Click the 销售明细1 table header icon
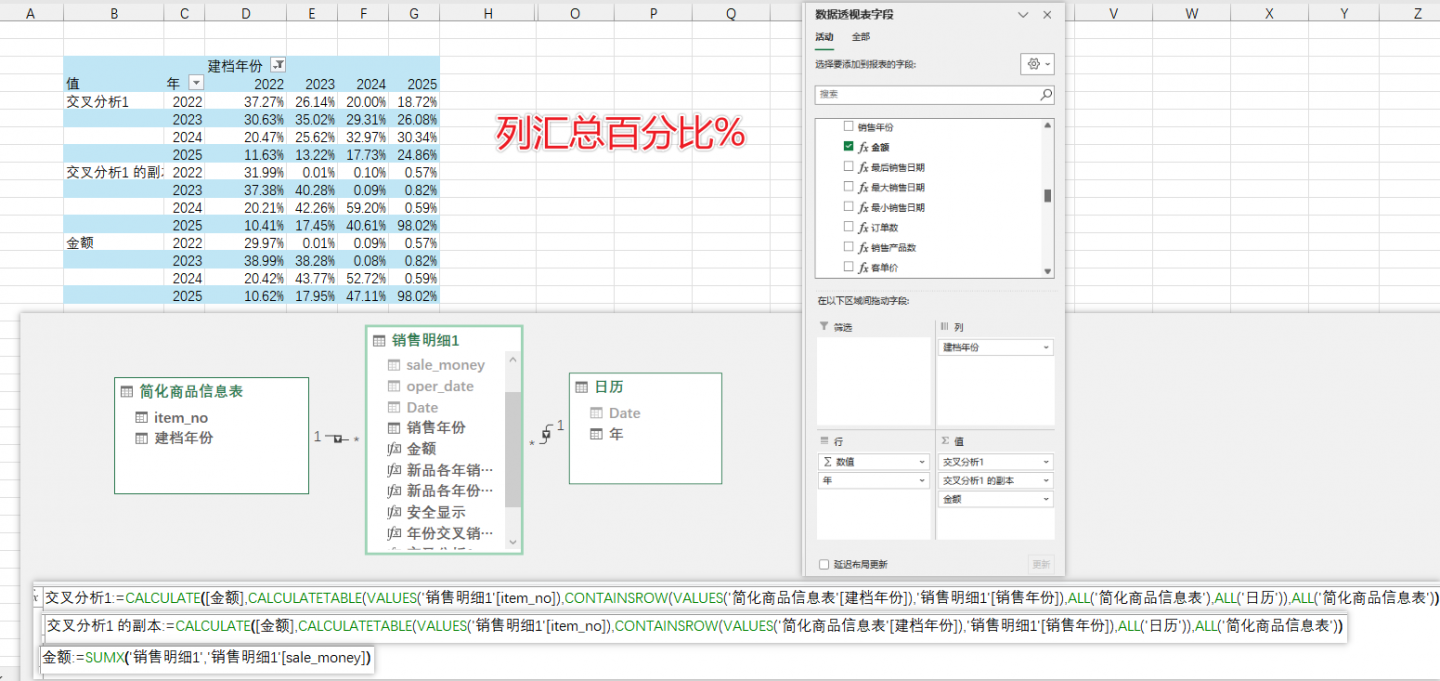Screen dimensions: 1440x681 coord(380,341)
